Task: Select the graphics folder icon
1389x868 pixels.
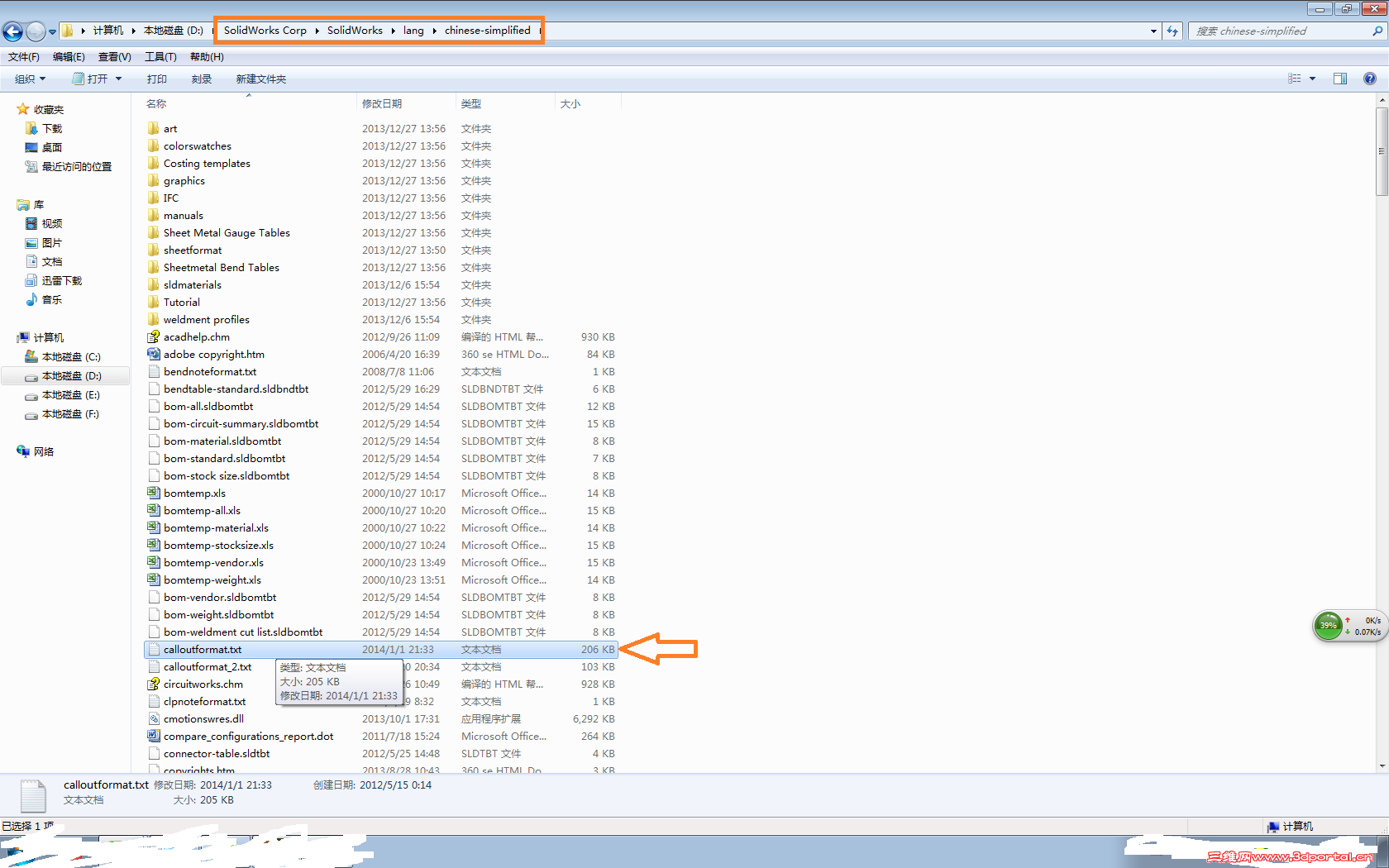Action: pos(154,180)
